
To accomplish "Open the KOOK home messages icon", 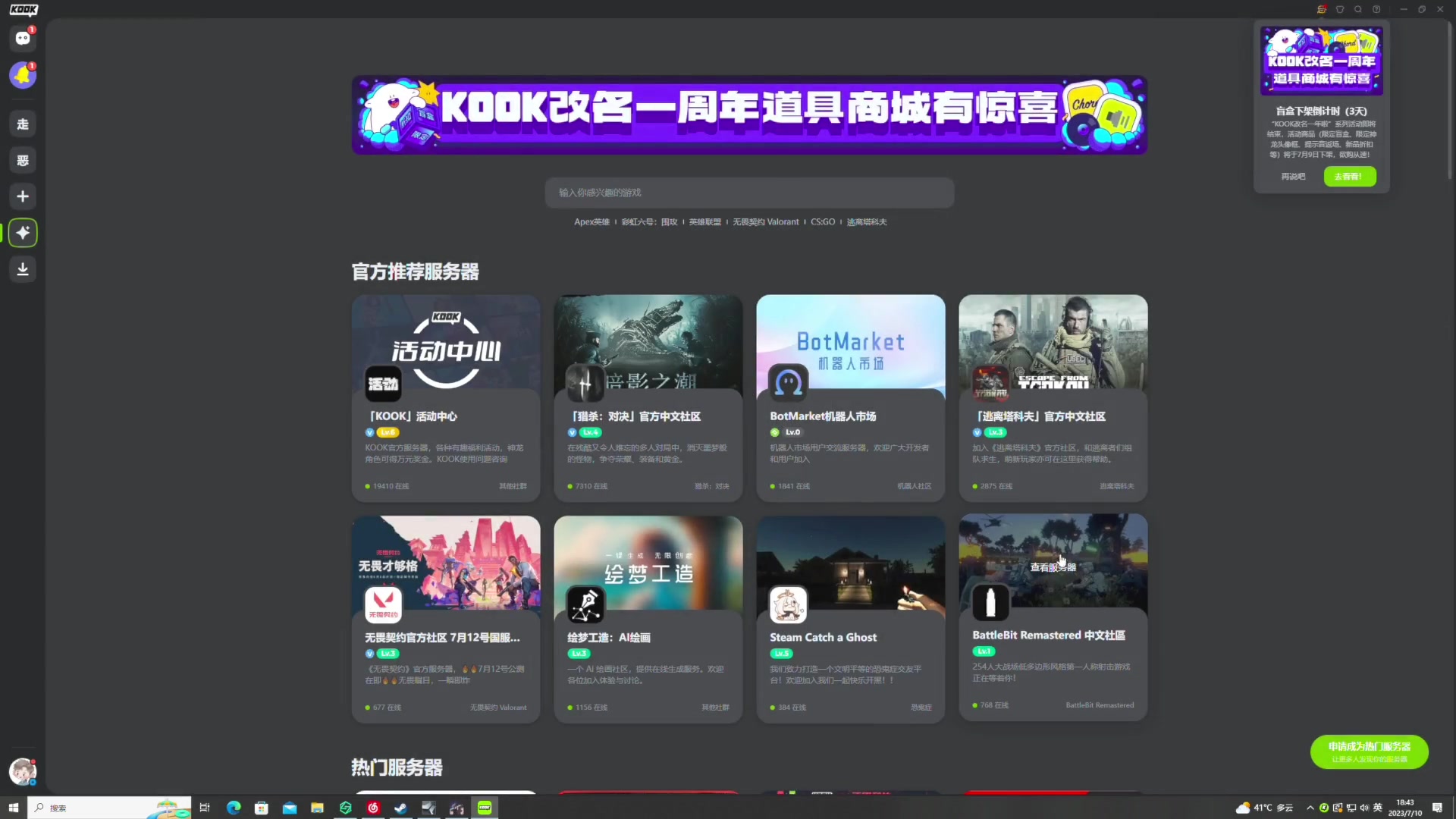I will click(23, 38).
